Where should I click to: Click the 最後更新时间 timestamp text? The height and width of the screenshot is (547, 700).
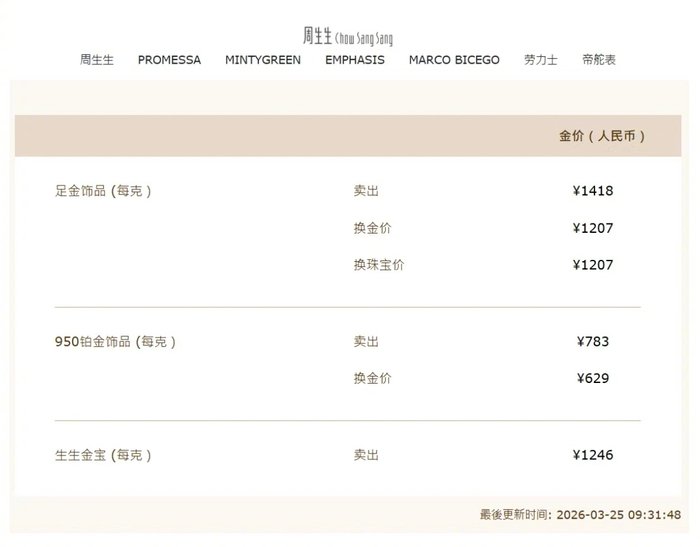[580, 515]
